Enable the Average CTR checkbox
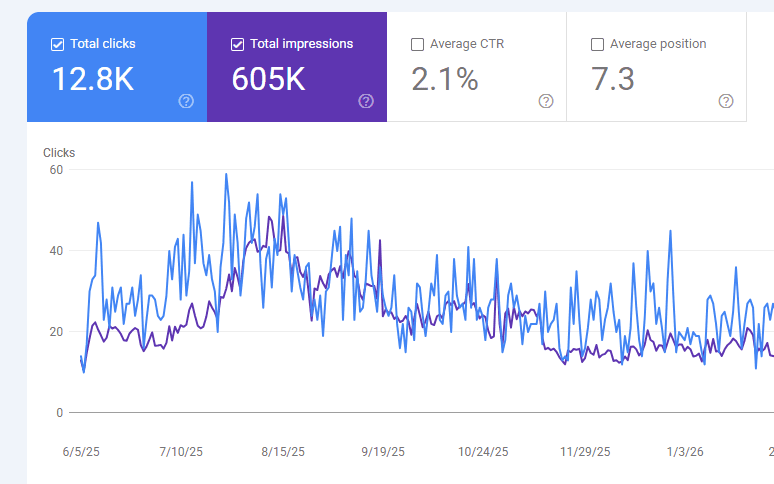 (417, 44)
